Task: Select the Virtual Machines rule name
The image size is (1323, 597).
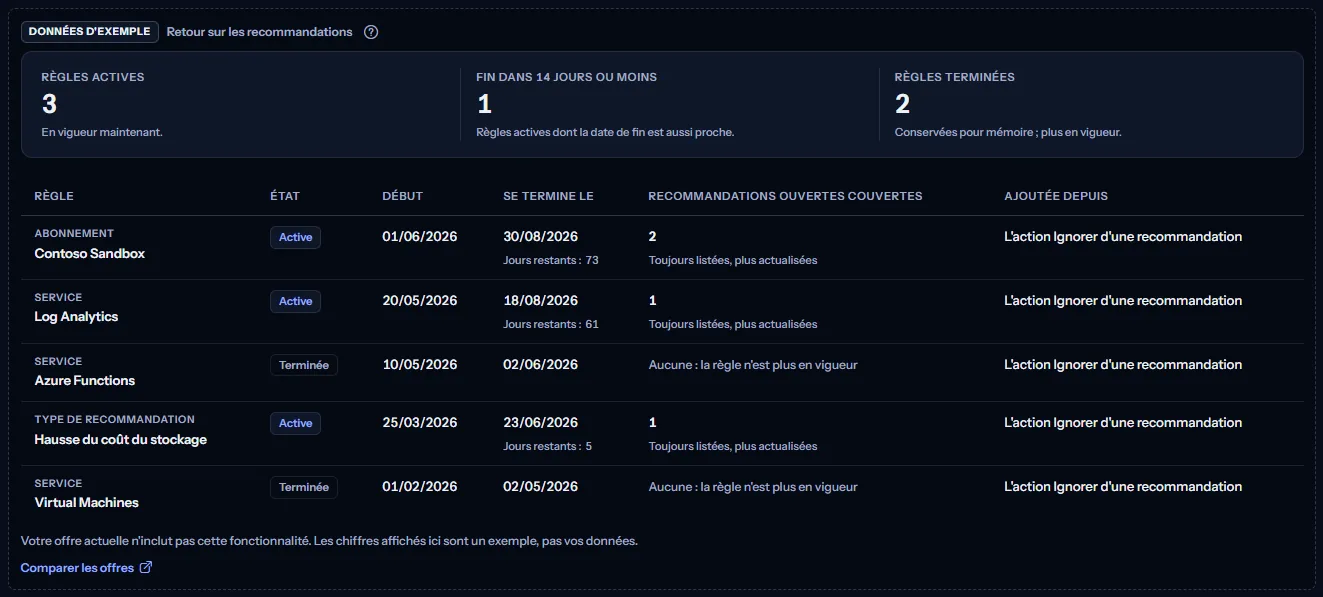Action: click(87, 503)
